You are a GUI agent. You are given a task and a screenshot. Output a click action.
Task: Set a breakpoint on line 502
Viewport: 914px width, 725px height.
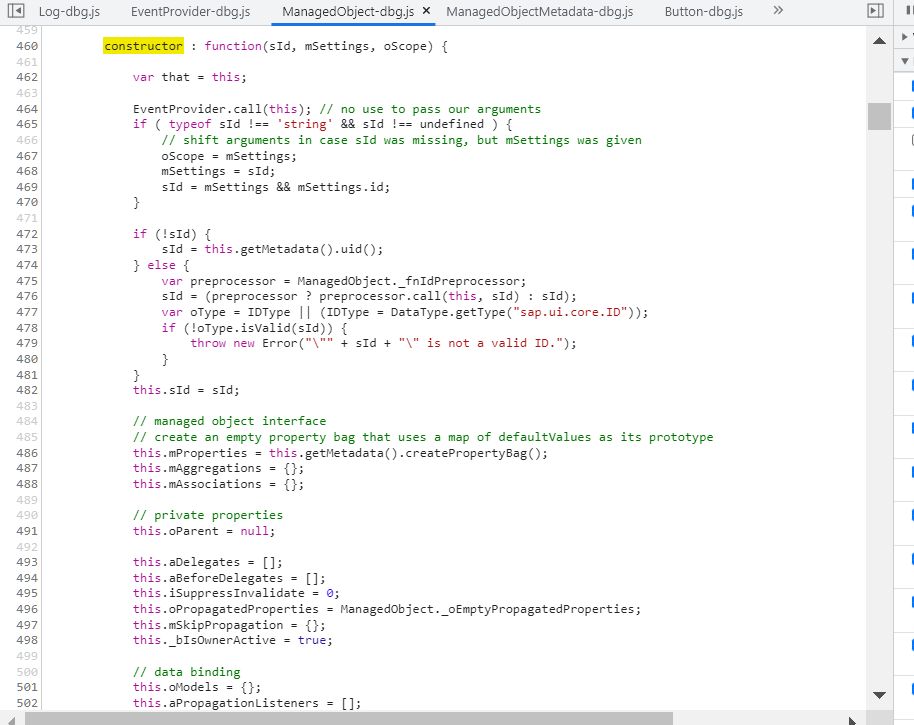(x=27, y=703)
